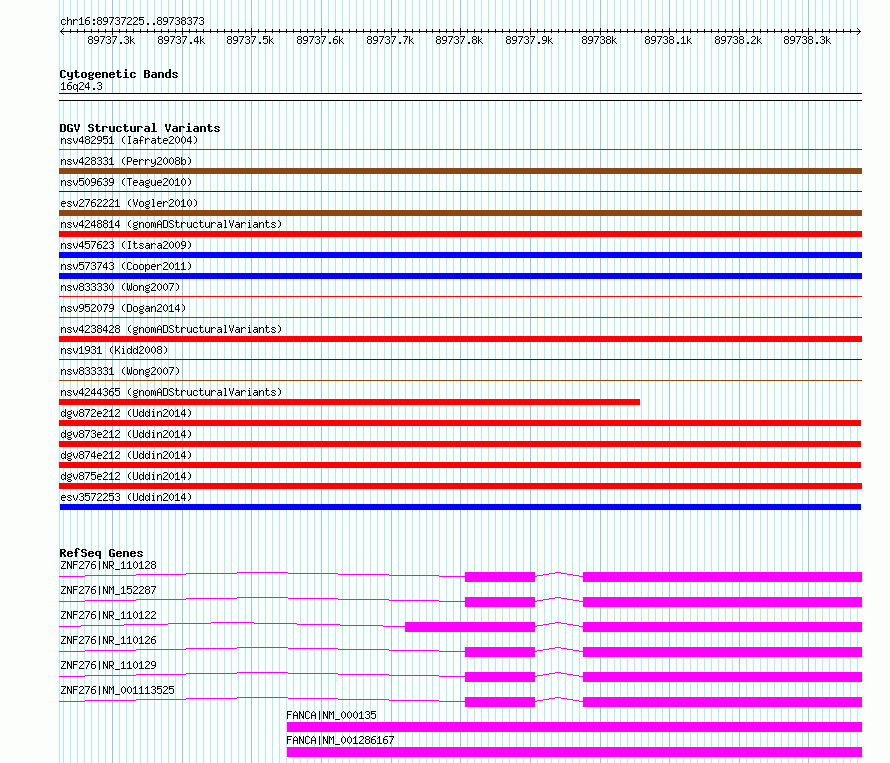890x763 pixels.
Task: Click the 89737.9k ruler tick label
Action: 529,40
